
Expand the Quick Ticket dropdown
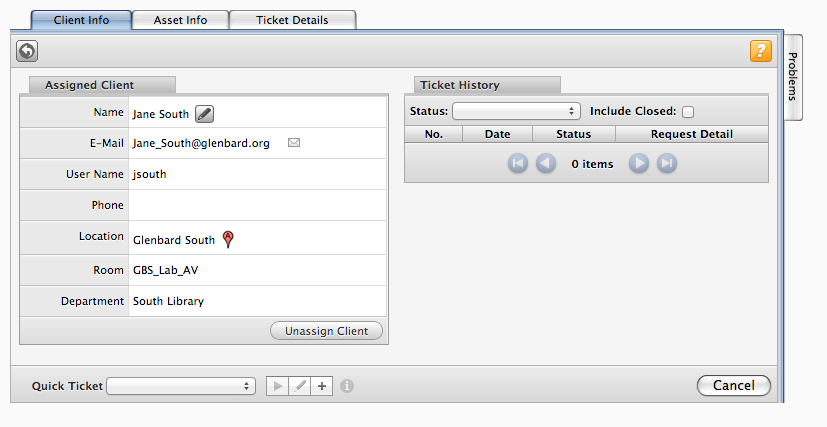point(181,386)
